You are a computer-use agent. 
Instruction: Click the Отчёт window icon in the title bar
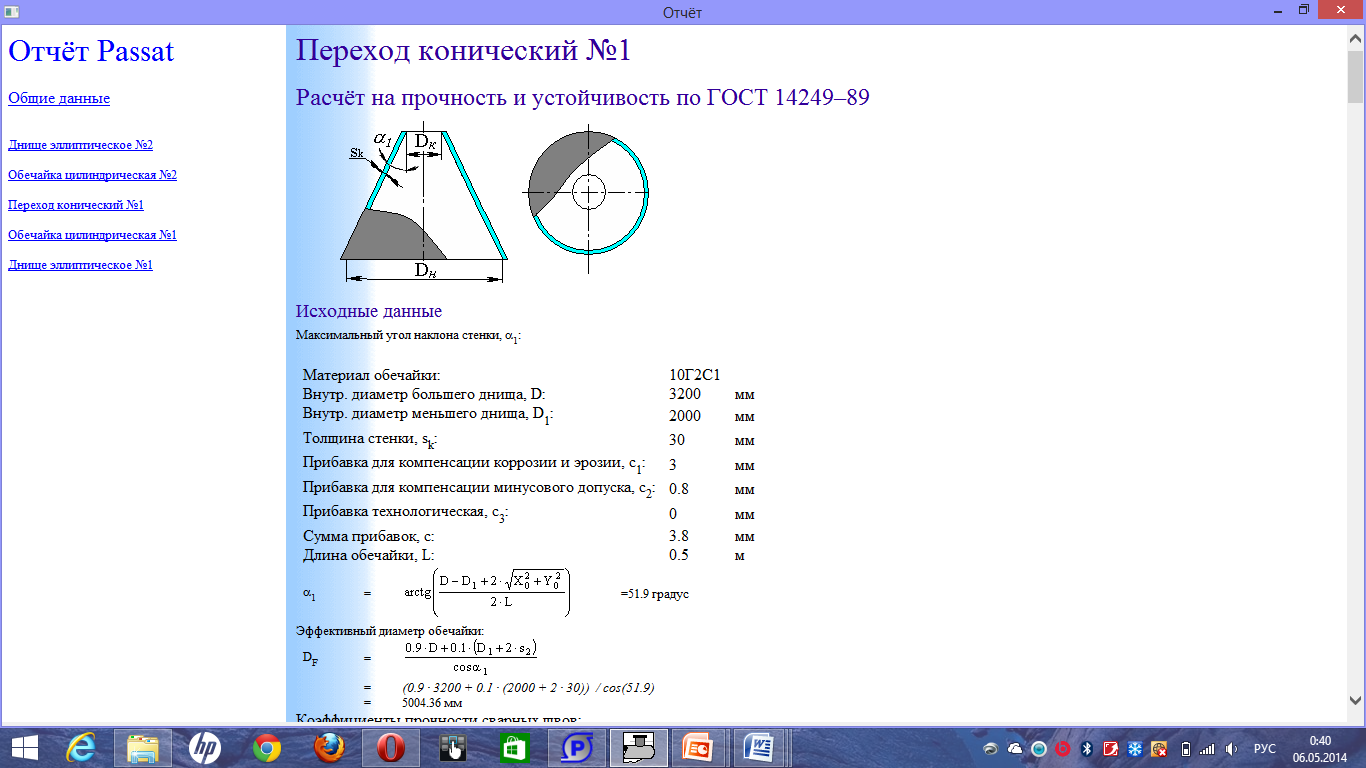click(10, 12)
